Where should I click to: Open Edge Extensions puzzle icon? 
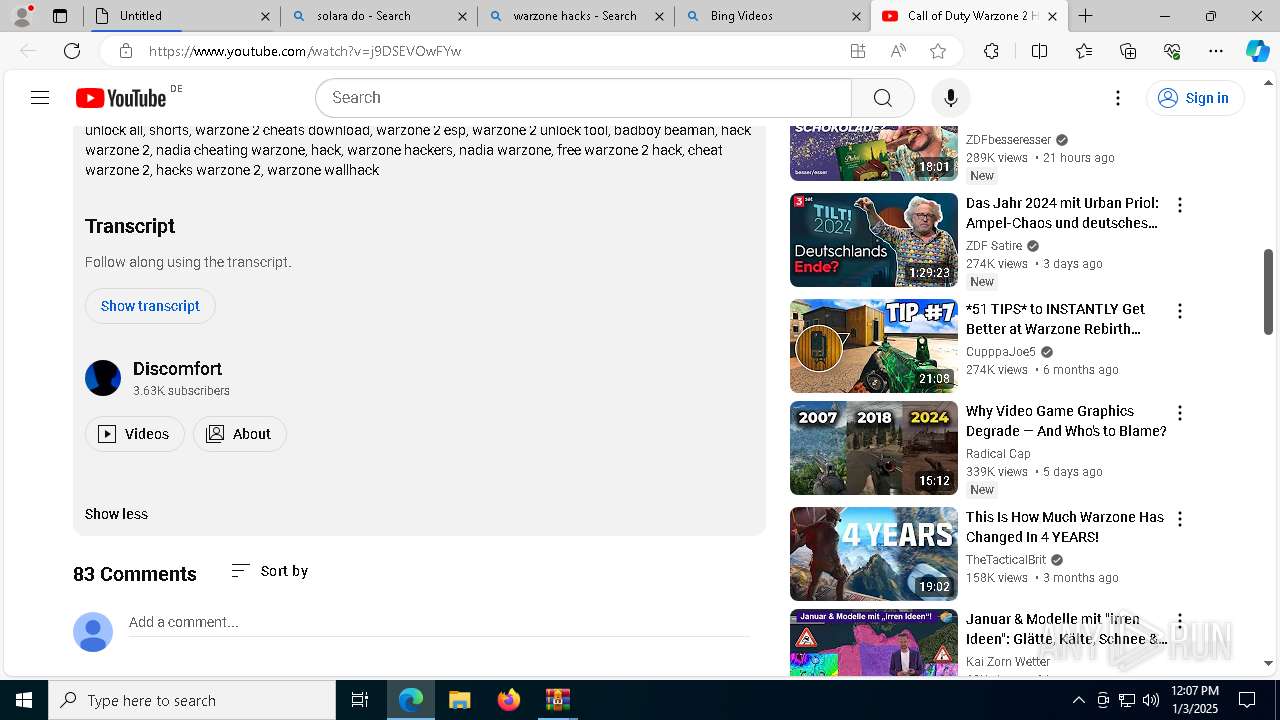coord(991,51)
